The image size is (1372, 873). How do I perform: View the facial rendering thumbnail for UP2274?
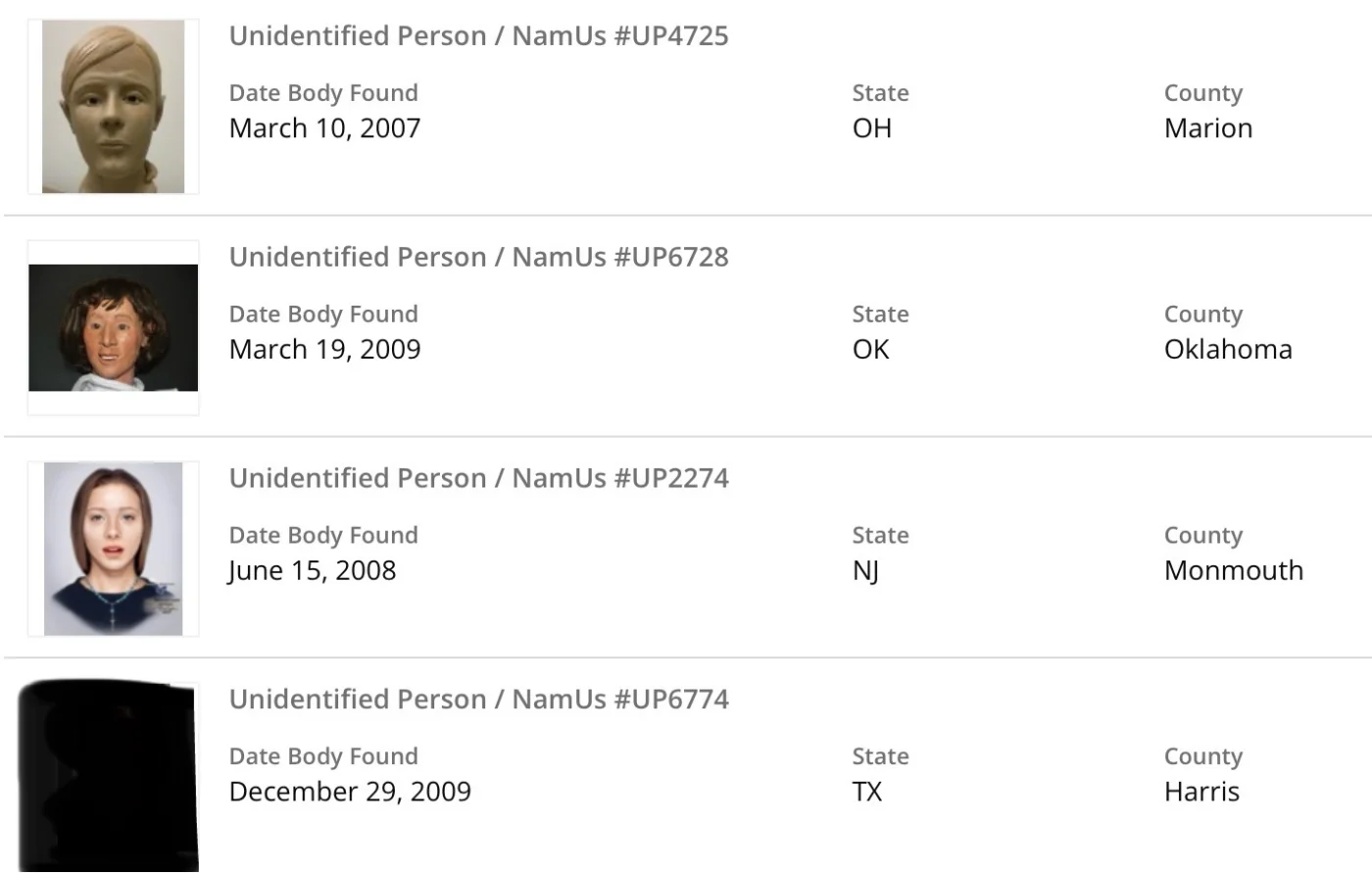click(113, 549)
